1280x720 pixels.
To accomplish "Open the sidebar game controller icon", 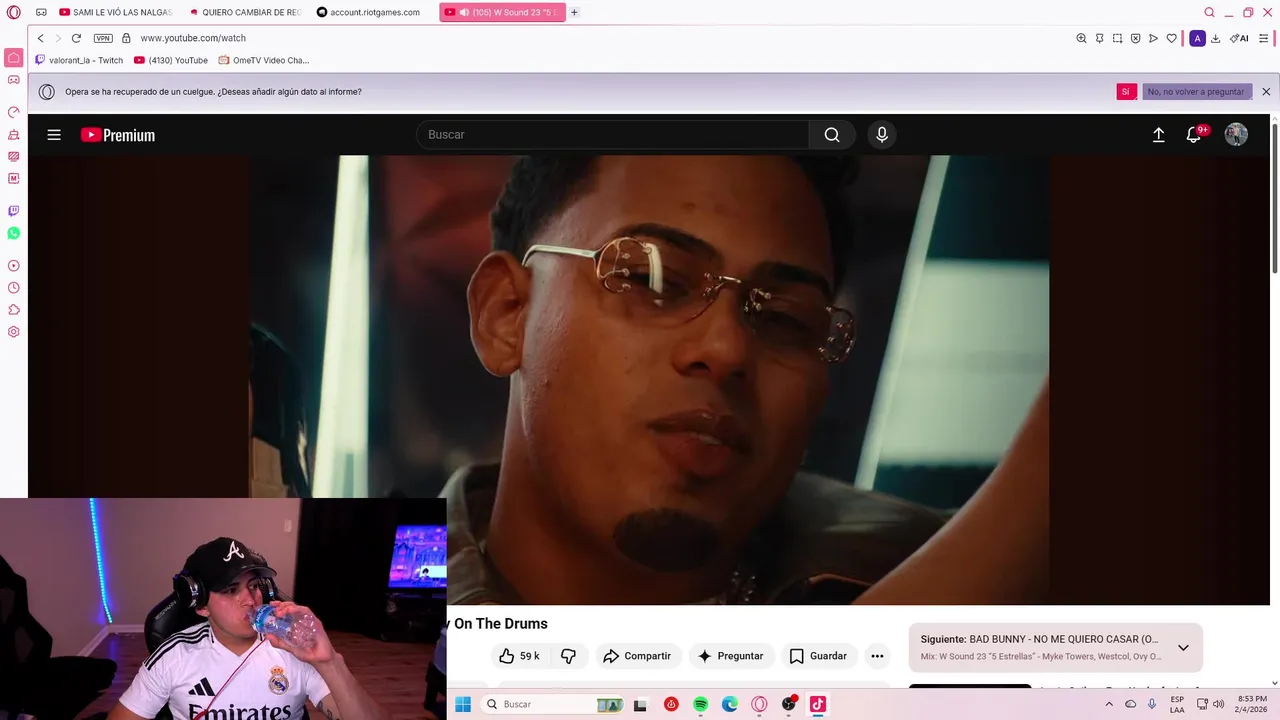I will pyautogui.click(x=13, y=79).
